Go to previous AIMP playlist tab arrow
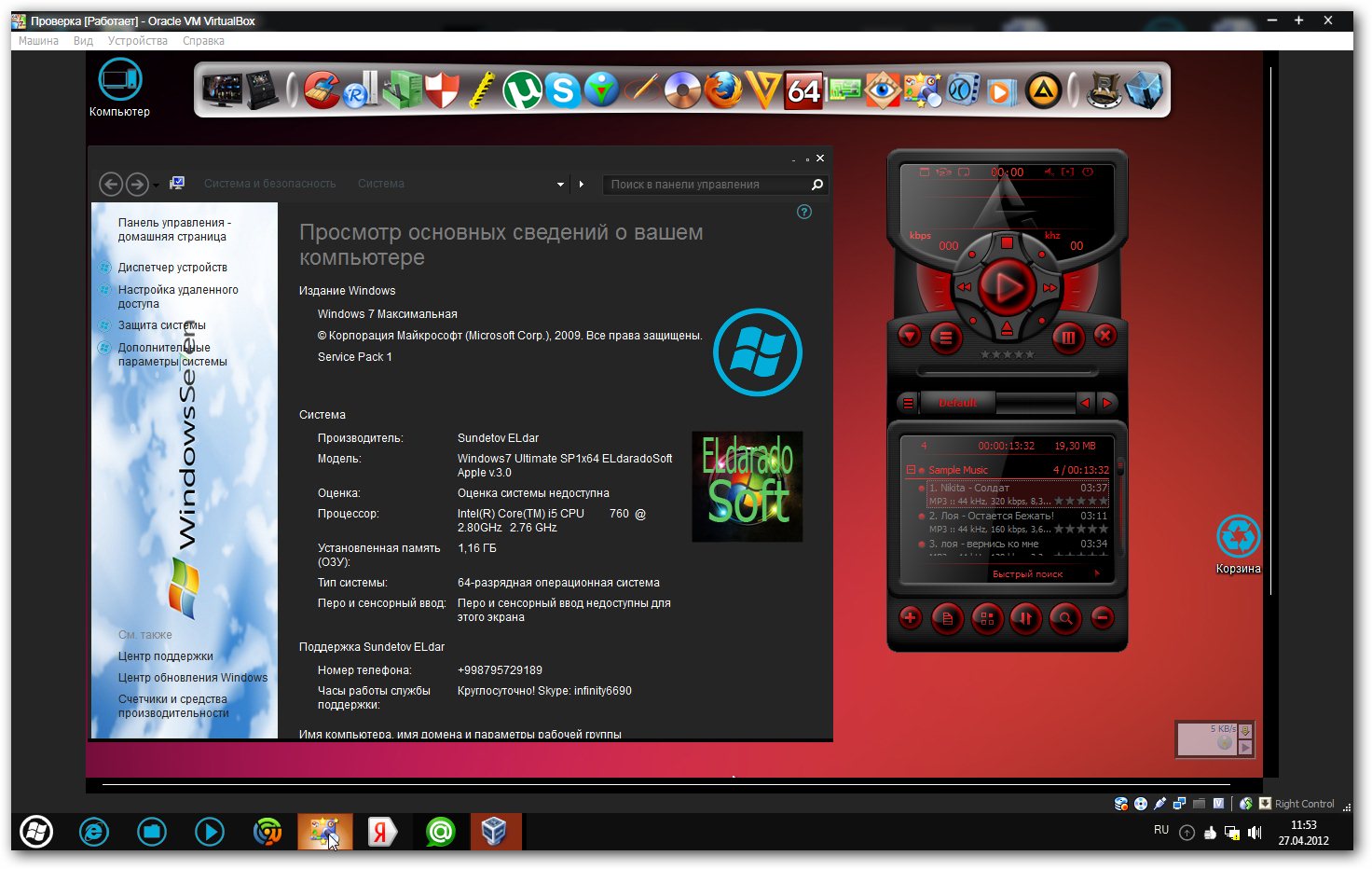This screenshot has height=869, width=1372. pyautogui.click(x=1085, y=403)
